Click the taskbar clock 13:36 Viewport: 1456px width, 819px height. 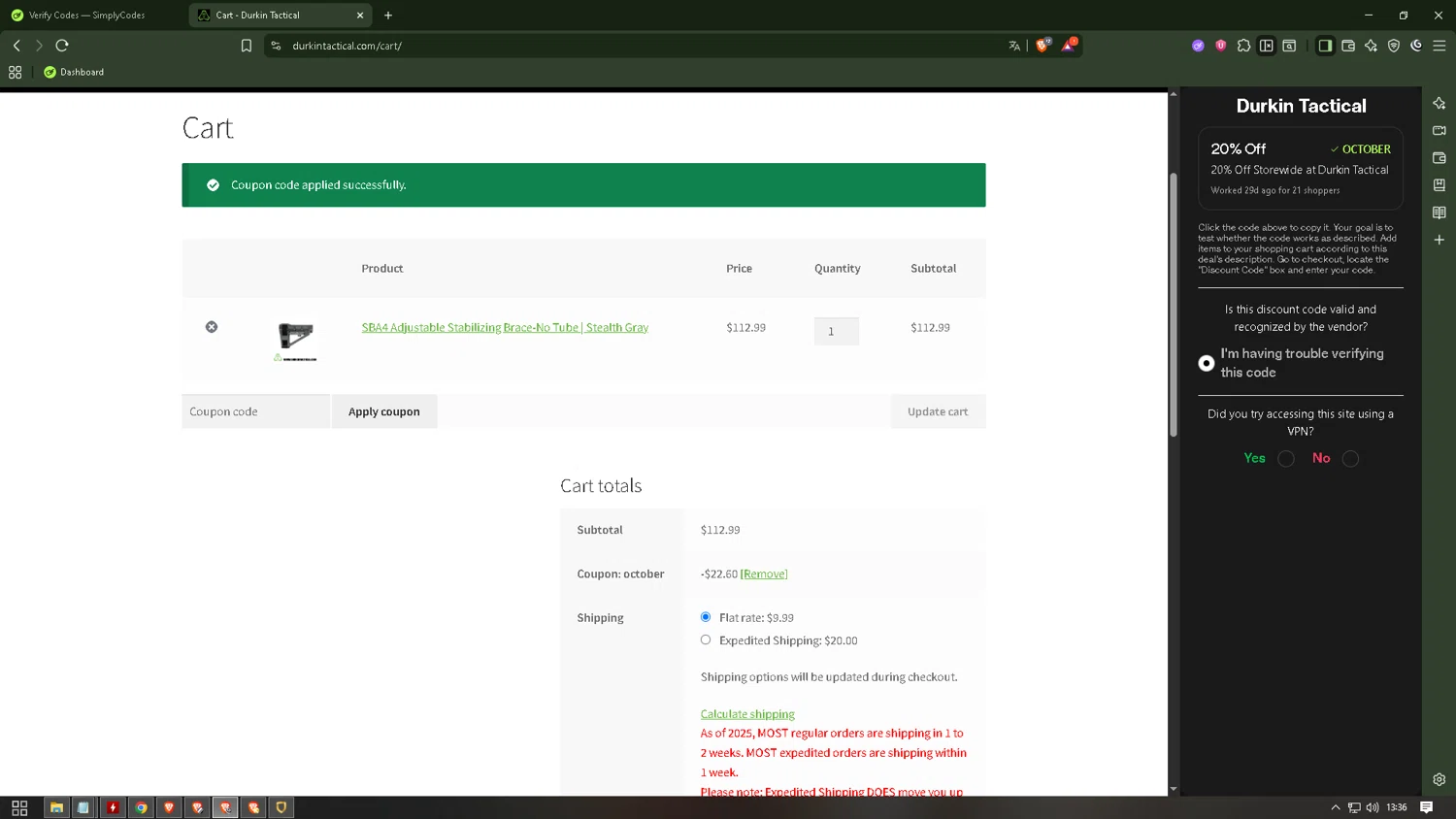coord(1397,807)
